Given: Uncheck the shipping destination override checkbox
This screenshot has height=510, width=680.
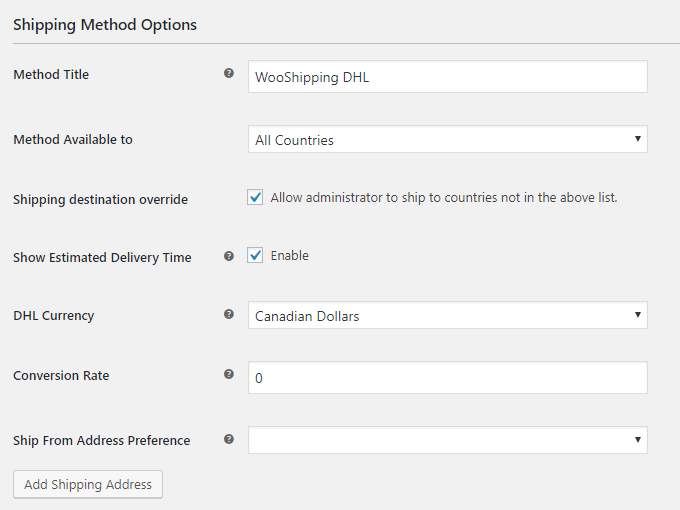Looking at the screenshot, I should [x=256, y=198].
